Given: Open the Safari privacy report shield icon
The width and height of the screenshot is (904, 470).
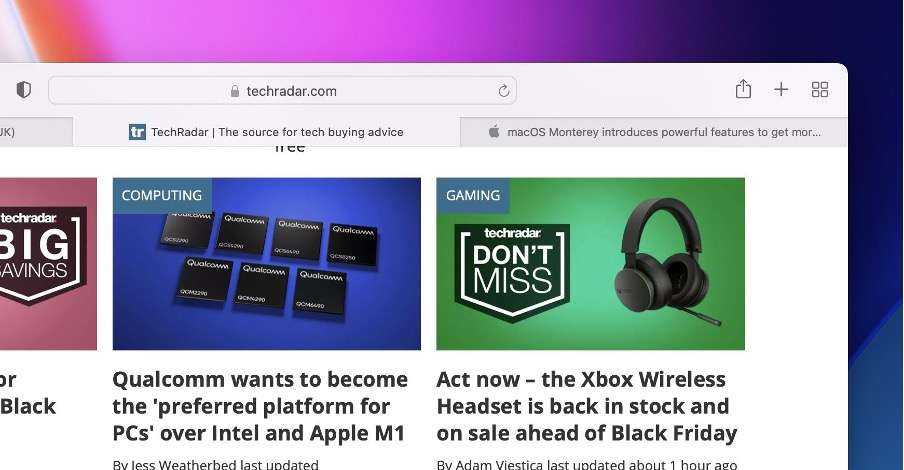Looking at the screenshot, I should pyautogui.click(x=23, y=90).
